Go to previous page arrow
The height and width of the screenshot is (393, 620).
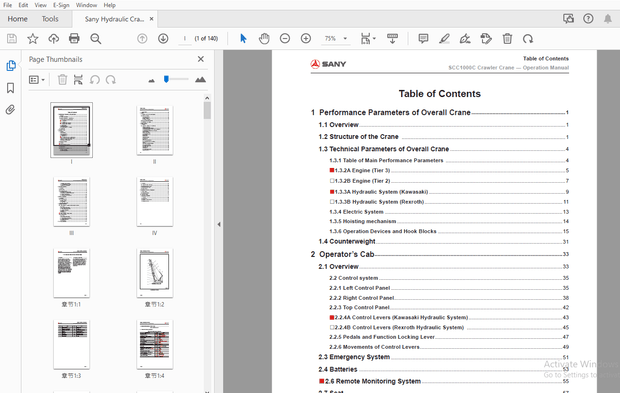tap(142, 38)
